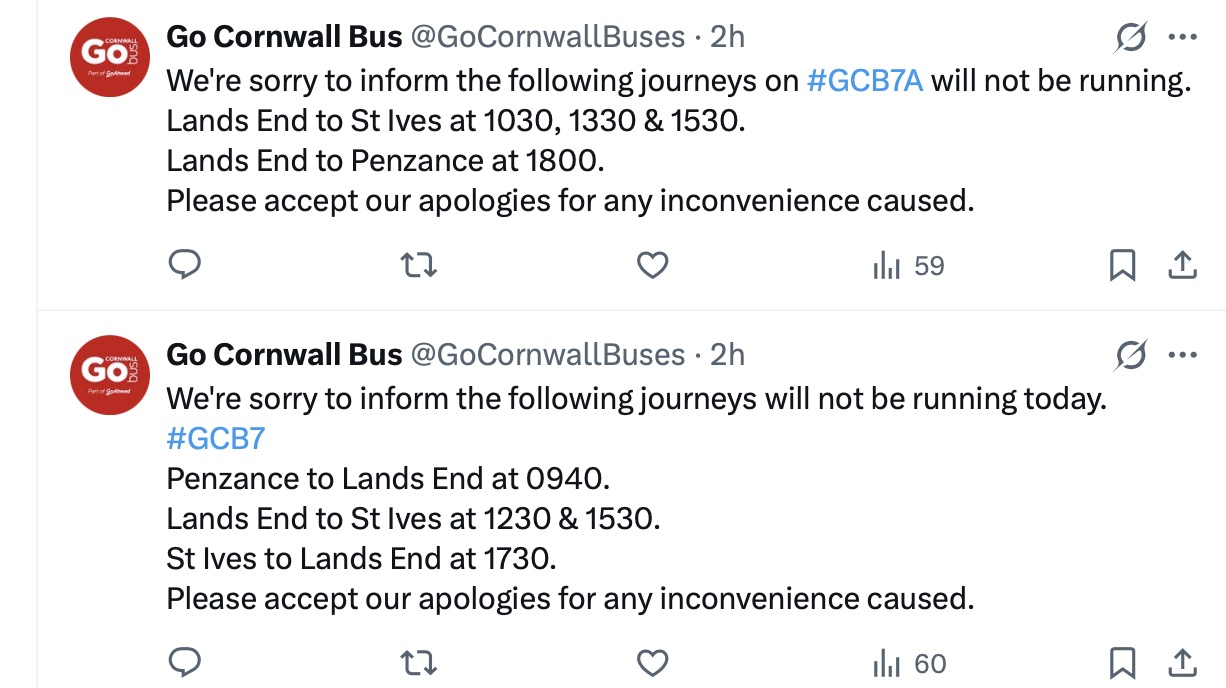The image size is (1226, 688).
Task: Open the #GCB7 hashtag
Action: click(x=215, y=438)
